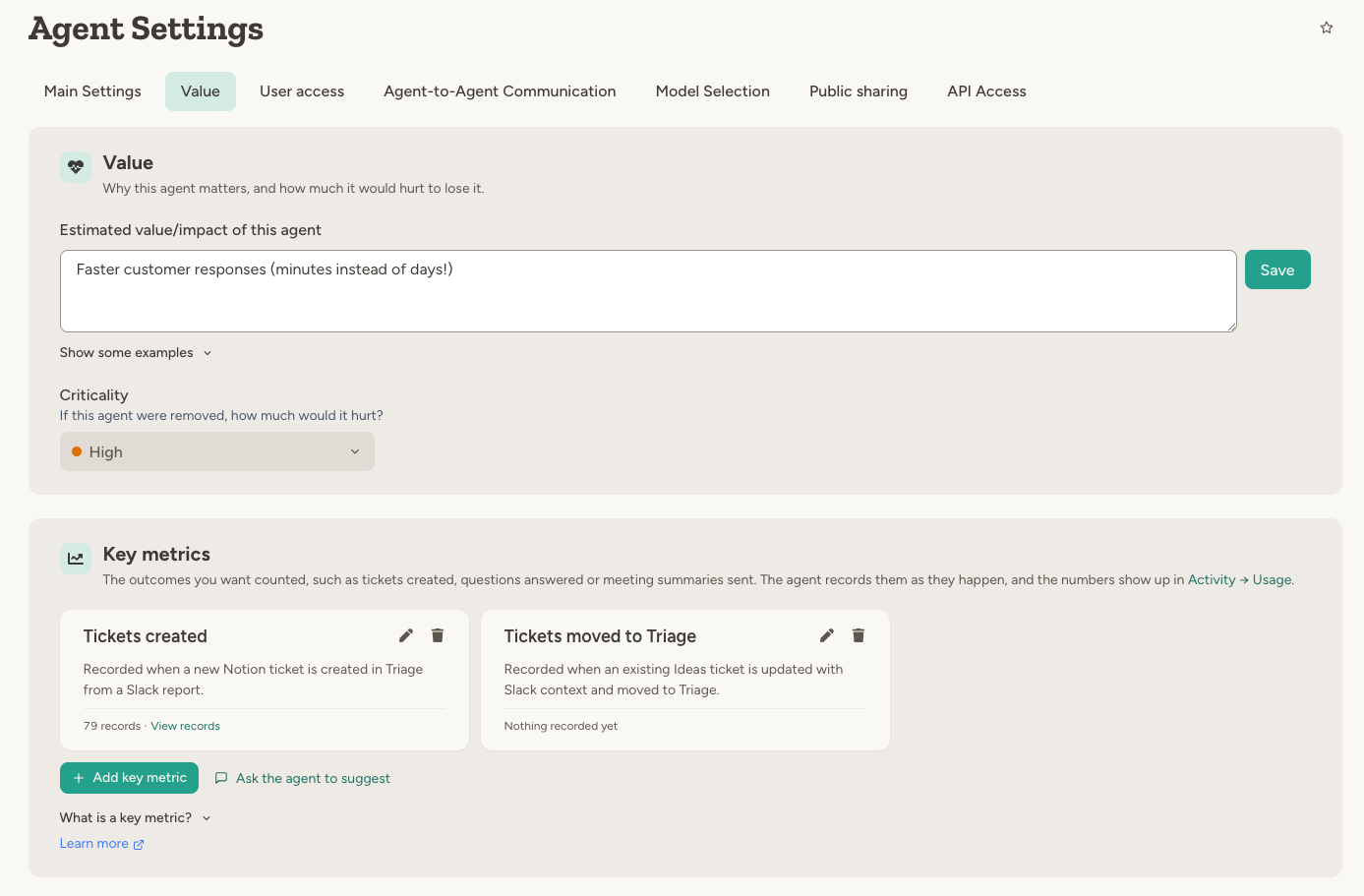Follow the Activity → Usage link
The image size is (1364, 896).
(x=1240, y=579)
